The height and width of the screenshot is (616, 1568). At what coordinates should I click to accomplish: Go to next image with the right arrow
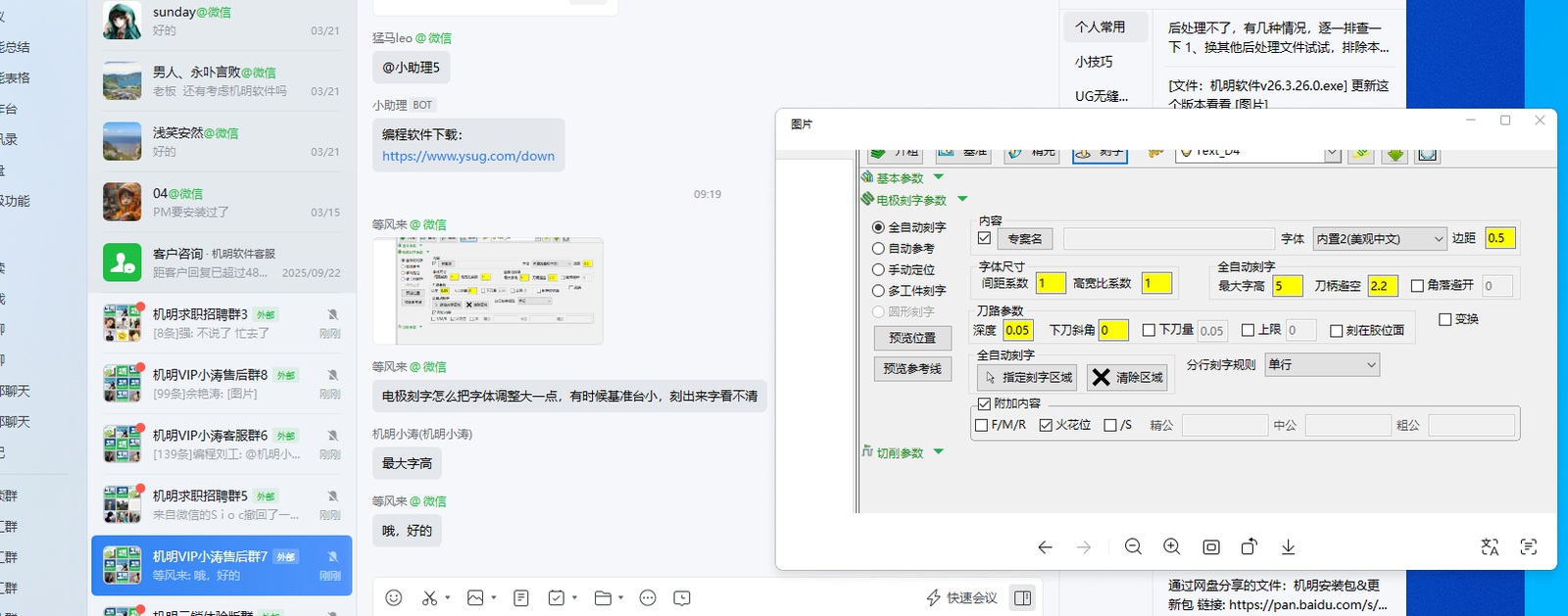1084,547
